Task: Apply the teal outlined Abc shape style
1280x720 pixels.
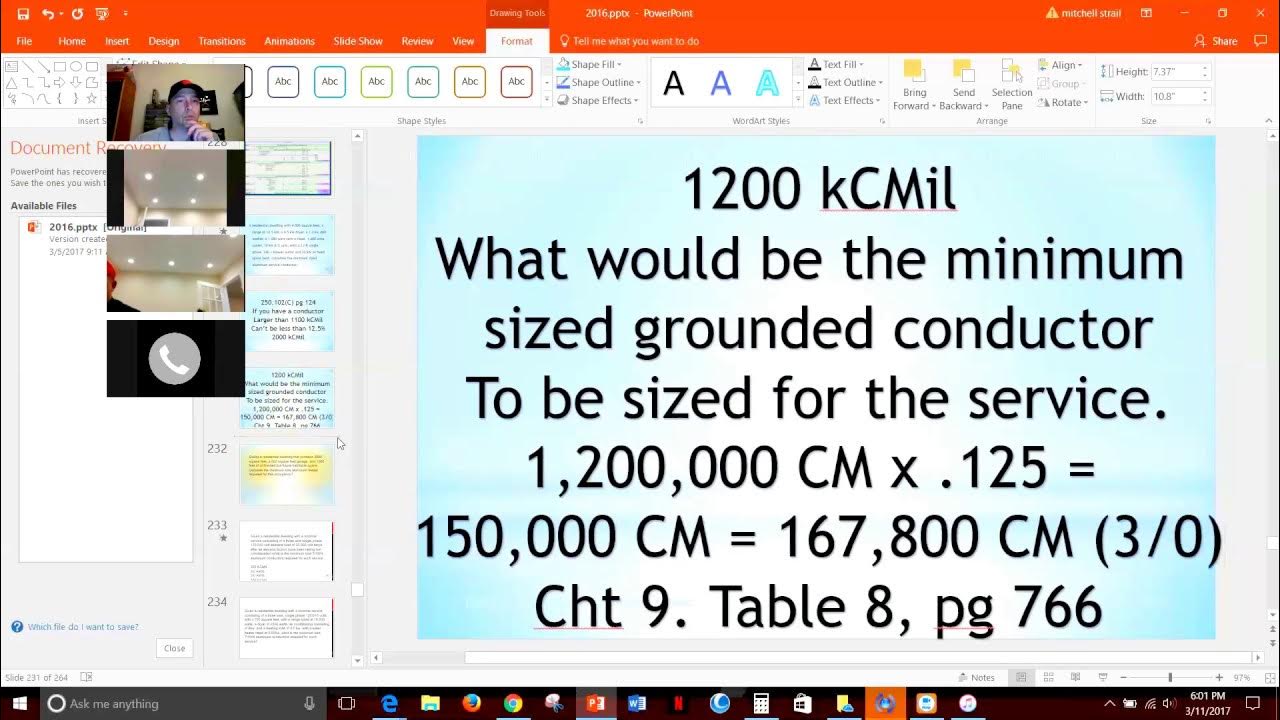Action: [423, 82]
